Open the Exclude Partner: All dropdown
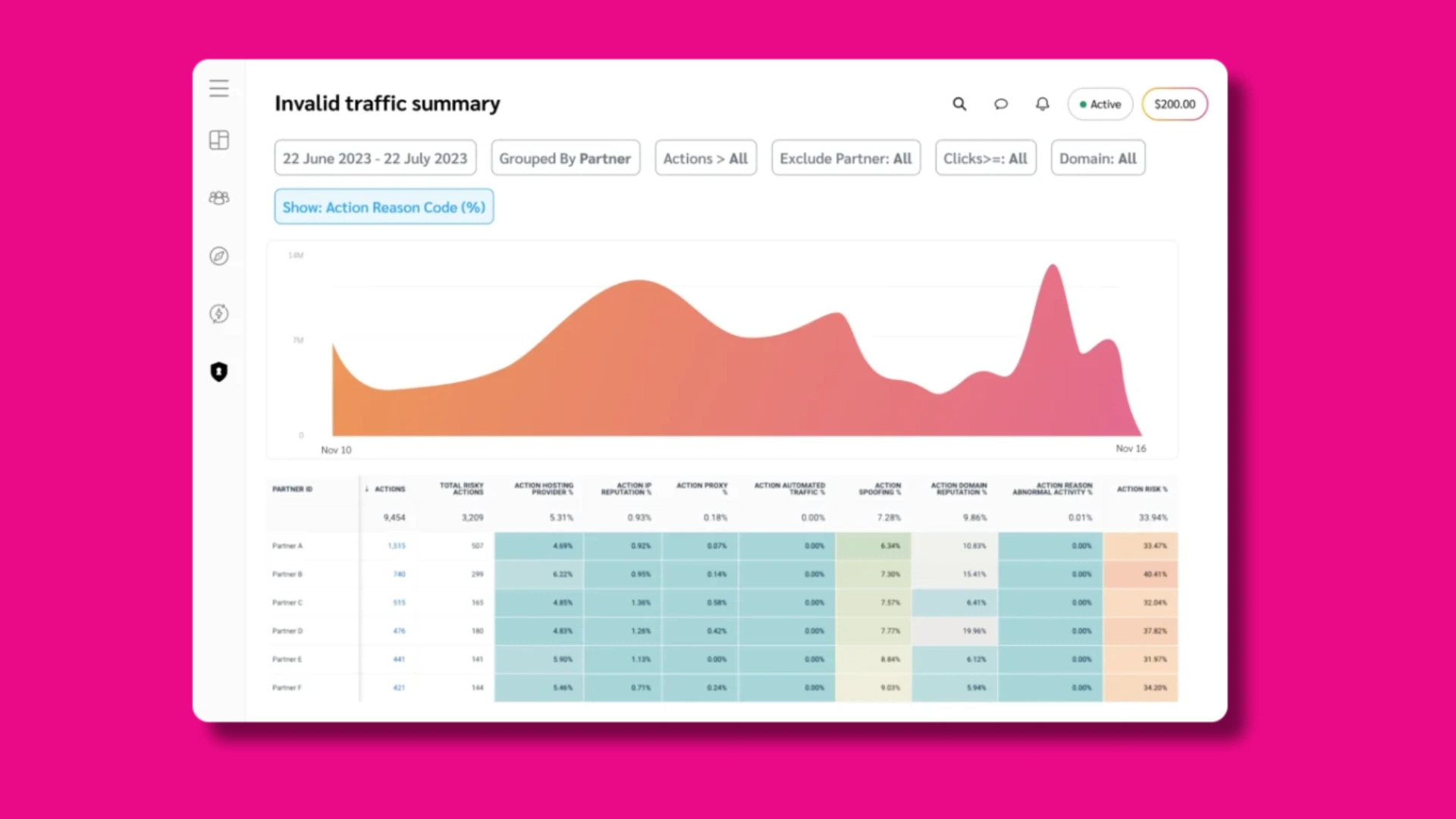 [x=846, y=158]
